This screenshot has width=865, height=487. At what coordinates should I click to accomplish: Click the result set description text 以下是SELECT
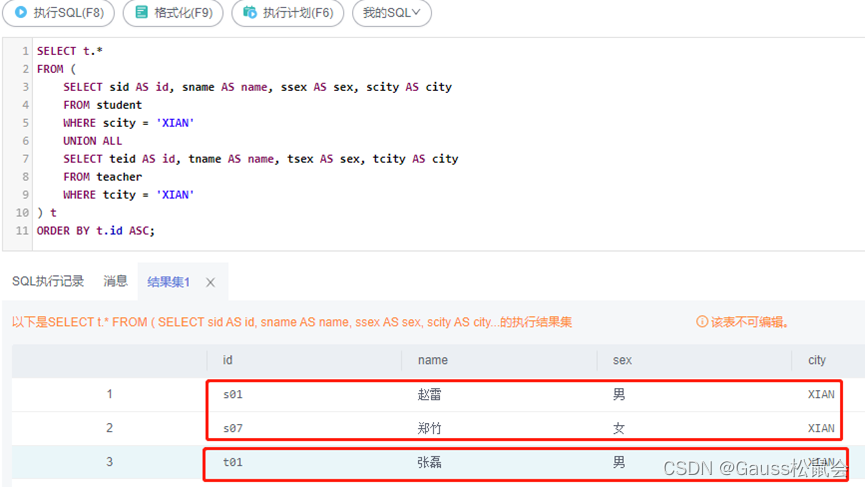(292, 322)
